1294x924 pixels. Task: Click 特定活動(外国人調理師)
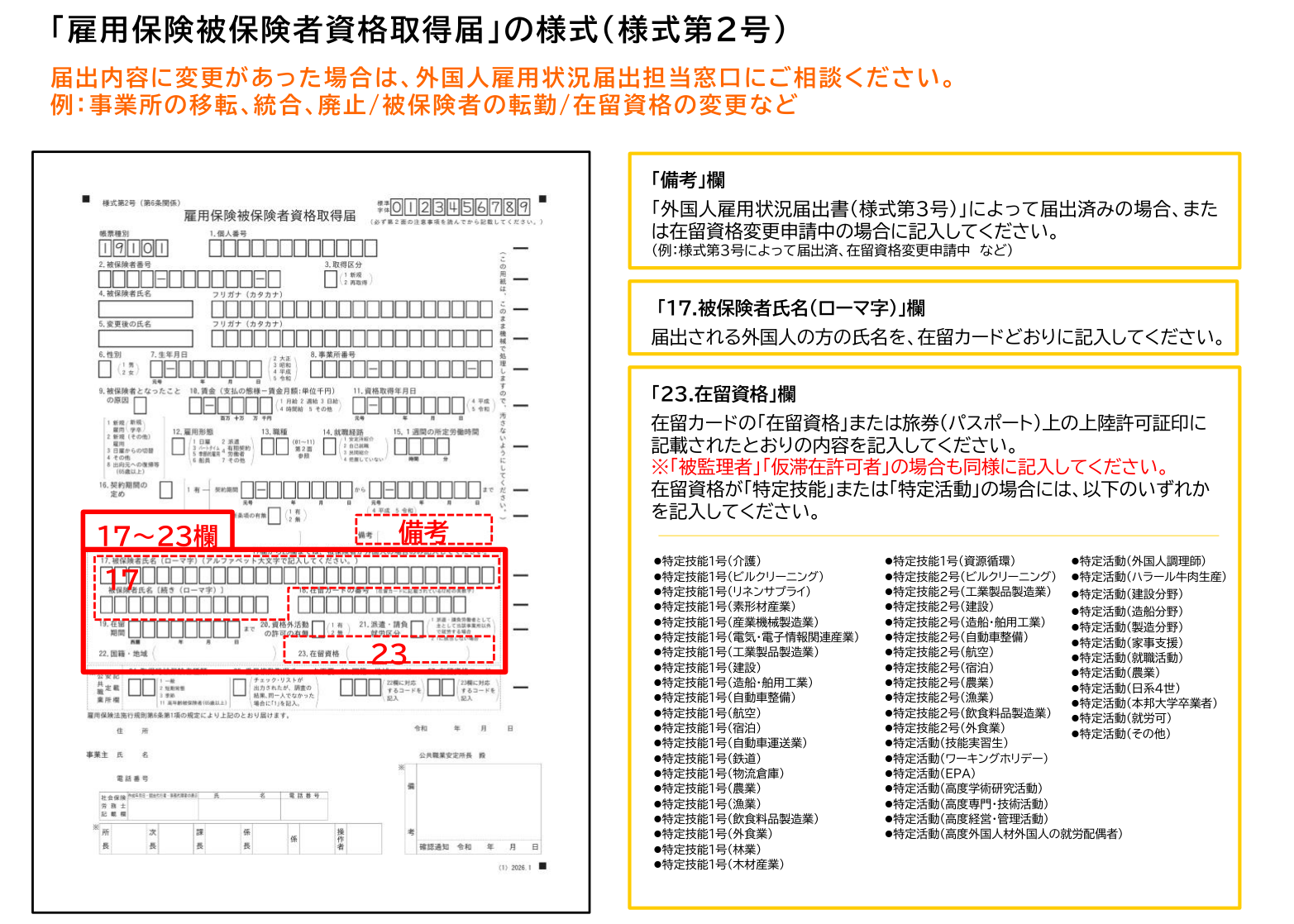1139,561
